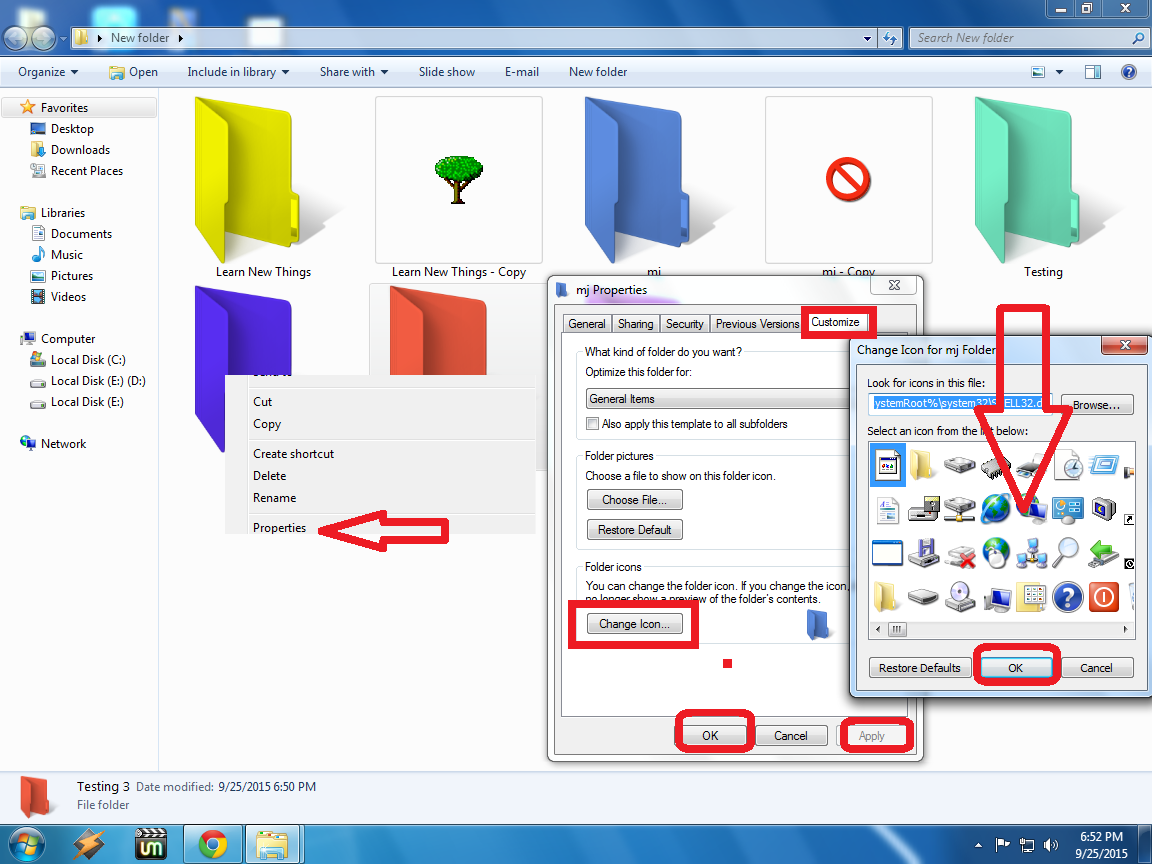Show hidden icons in the system tray
This screenshot has height=864, width=1152.
978,844
